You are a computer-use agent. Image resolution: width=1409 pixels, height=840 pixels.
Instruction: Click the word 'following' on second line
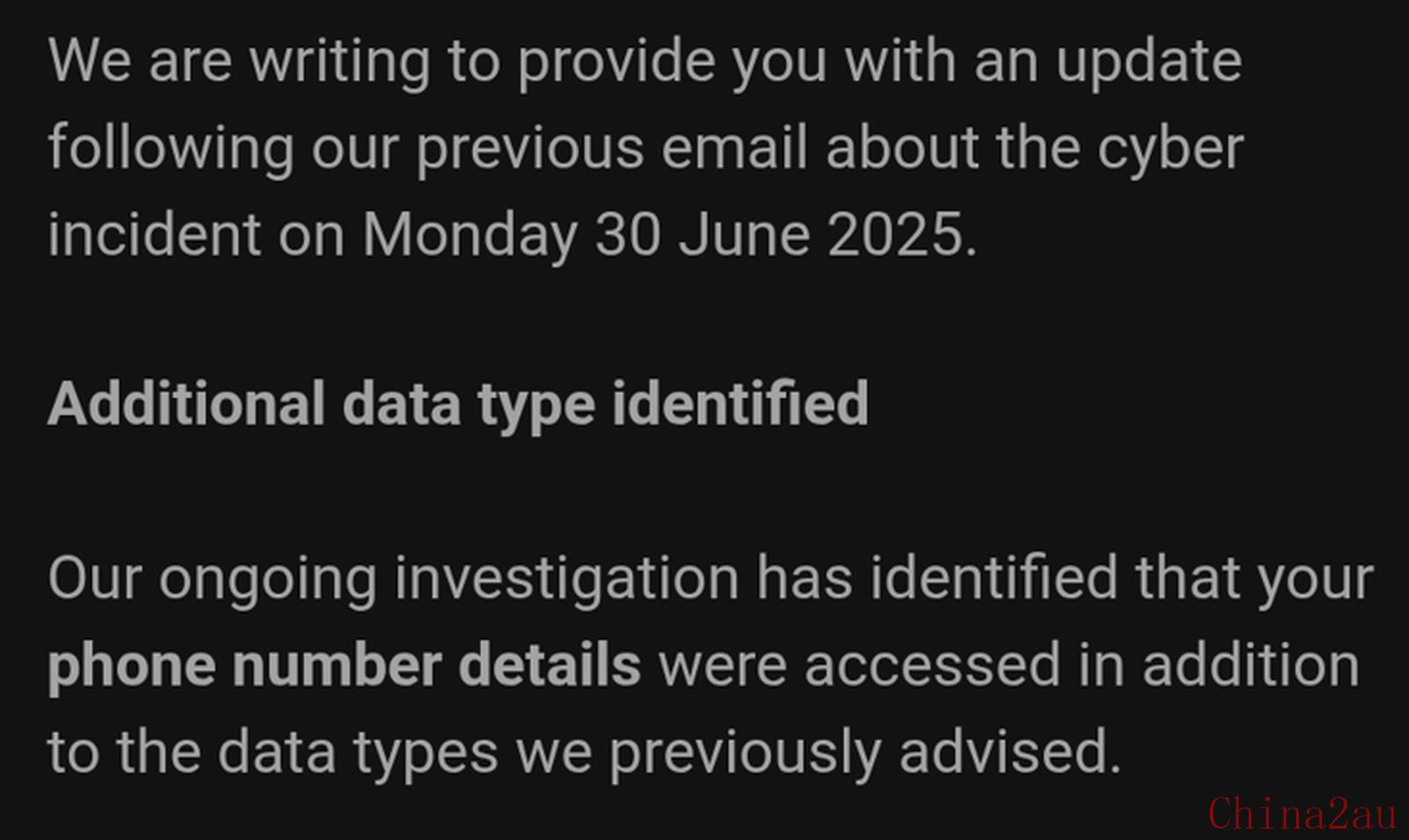pyautogui.click(x=171, y=150)
